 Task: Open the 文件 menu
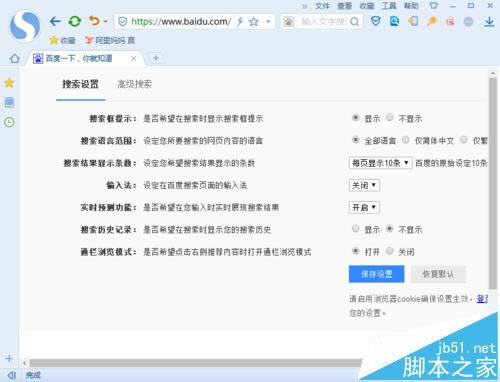point(322,6)
